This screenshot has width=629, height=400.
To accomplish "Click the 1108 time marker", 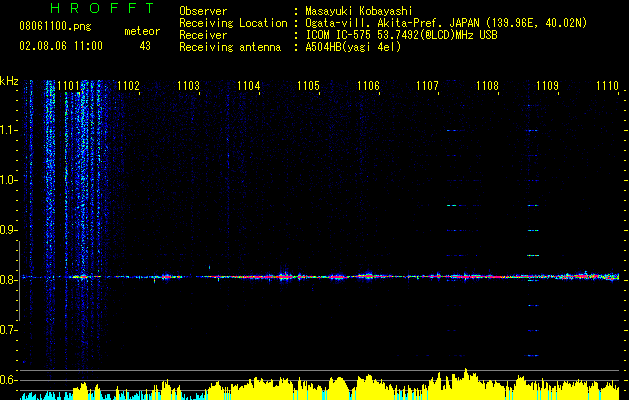I will [487, 86].
